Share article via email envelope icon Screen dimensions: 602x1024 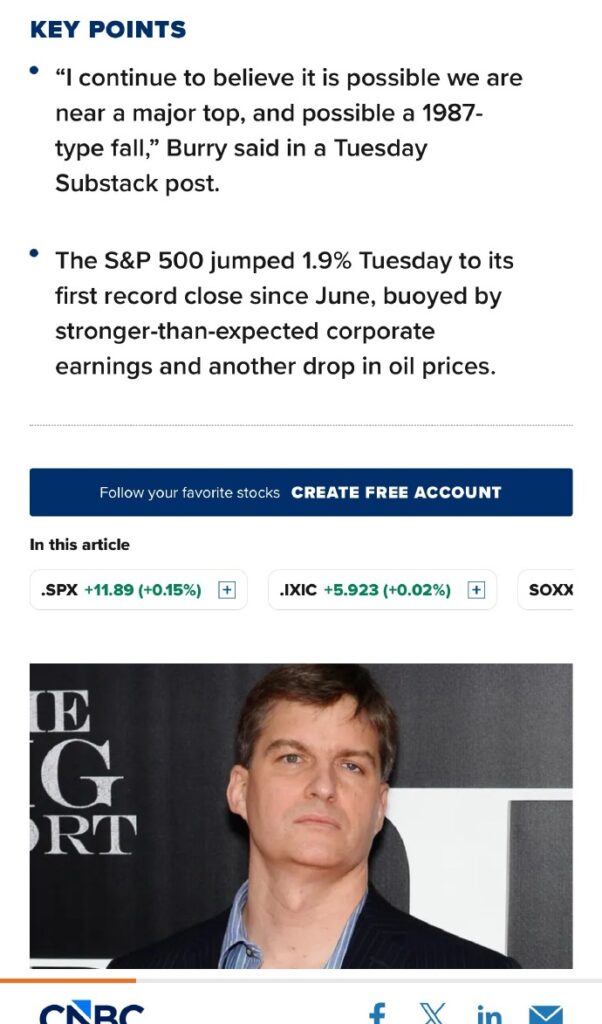545,1014
